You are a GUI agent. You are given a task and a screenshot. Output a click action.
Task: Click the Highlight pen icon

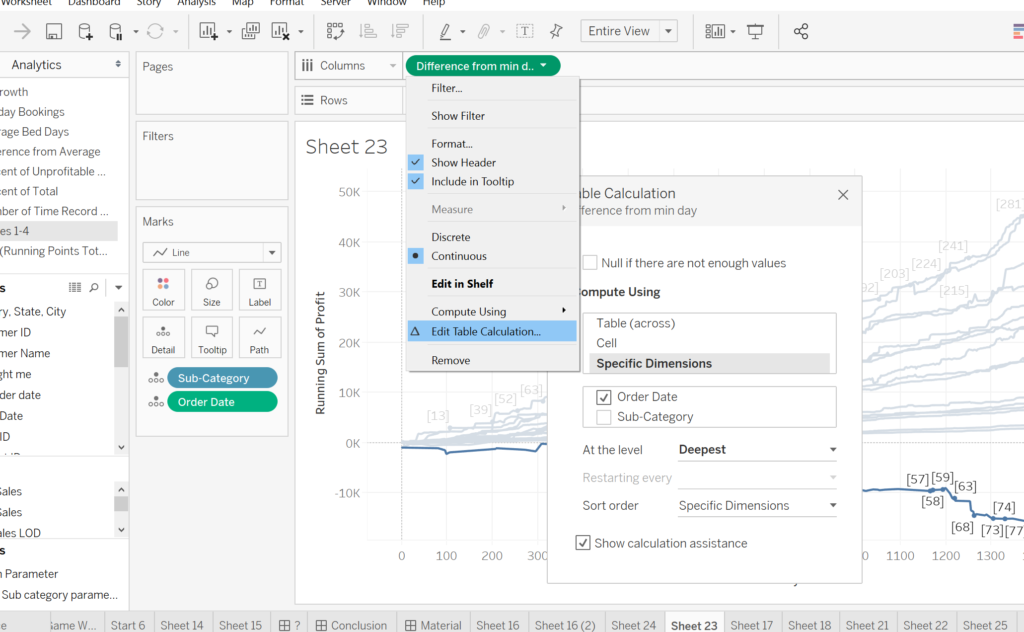pyautogui.click(x=445, y=31)
